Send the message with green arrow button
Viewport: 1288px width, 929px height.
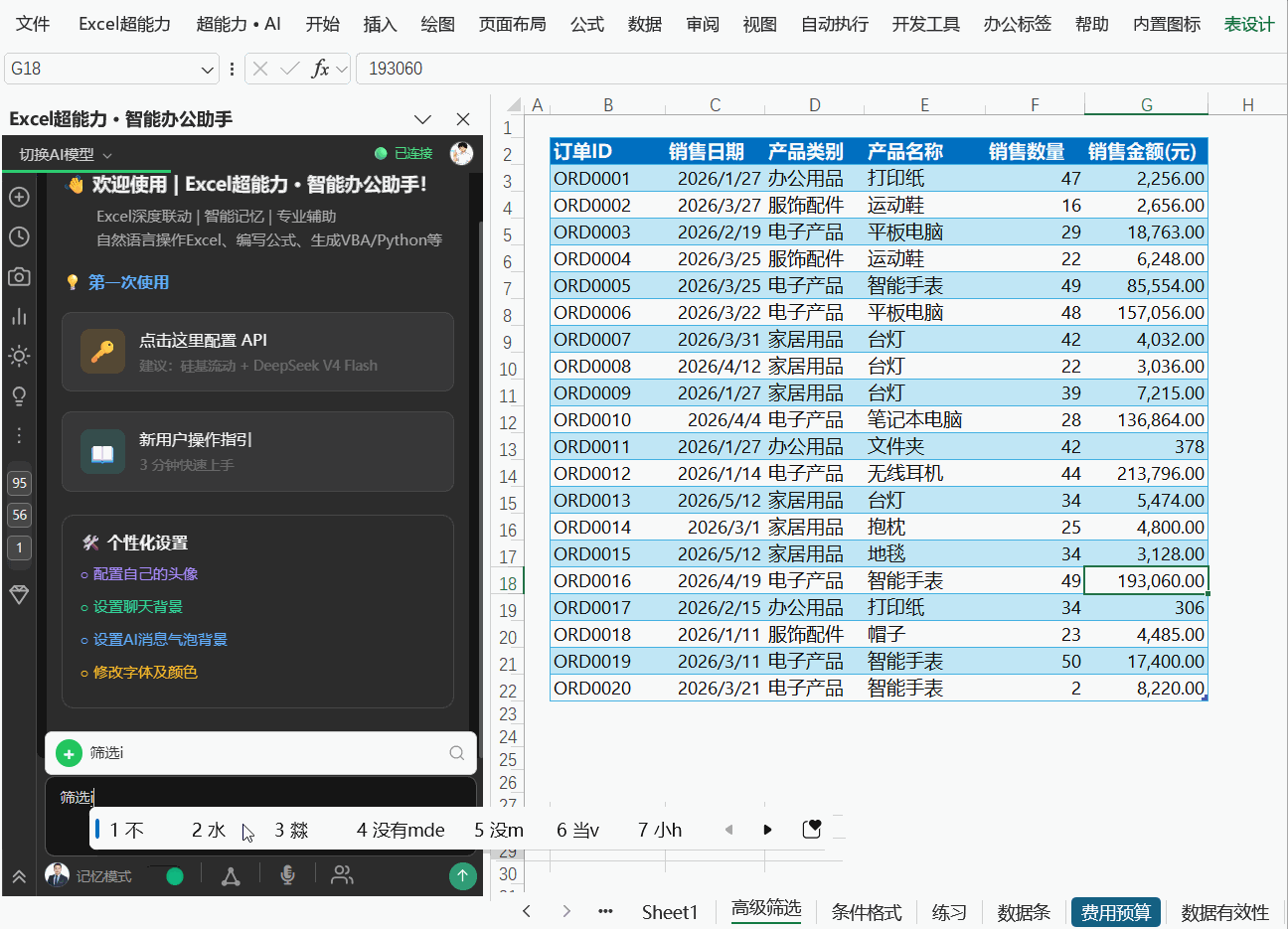point(462,875)
